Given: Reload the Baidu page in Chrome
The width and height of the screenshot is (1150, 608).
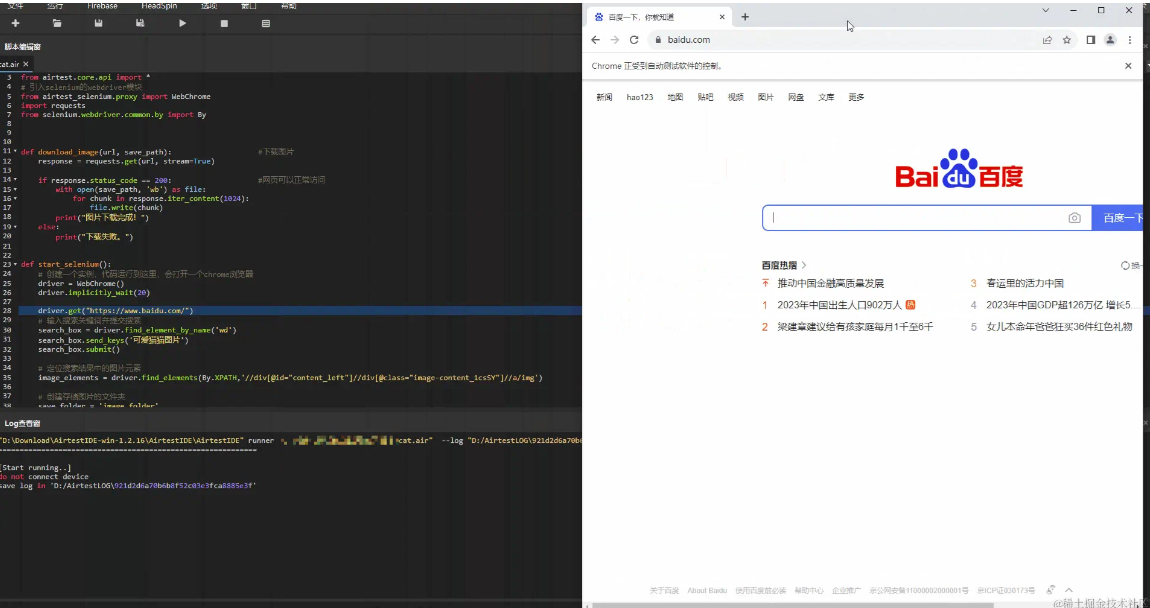Looking at the screenshot, I should coord(634,40).
